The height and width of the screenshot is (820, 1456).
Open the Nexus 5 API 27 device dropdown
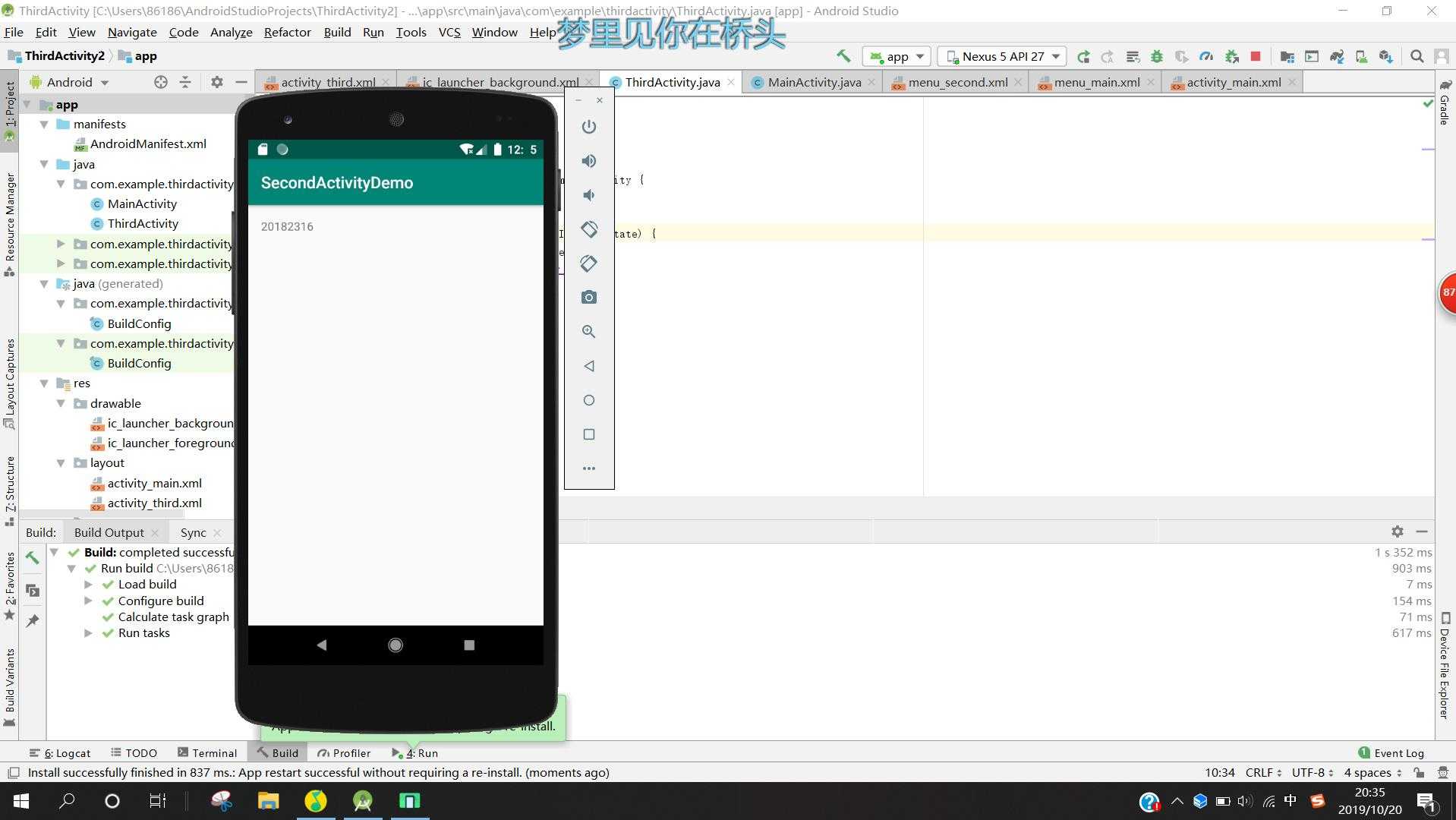[x=1002, y=56]
